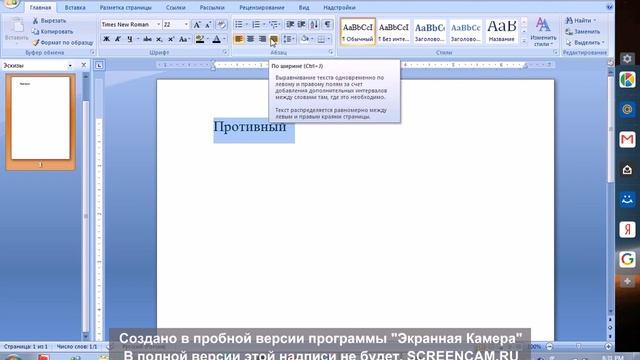Click Найти (Find) button

pos(581,20)
